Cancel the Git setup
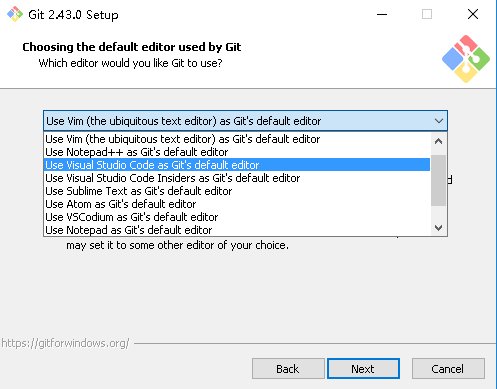 pyautogui.click(x=448, y=369)
